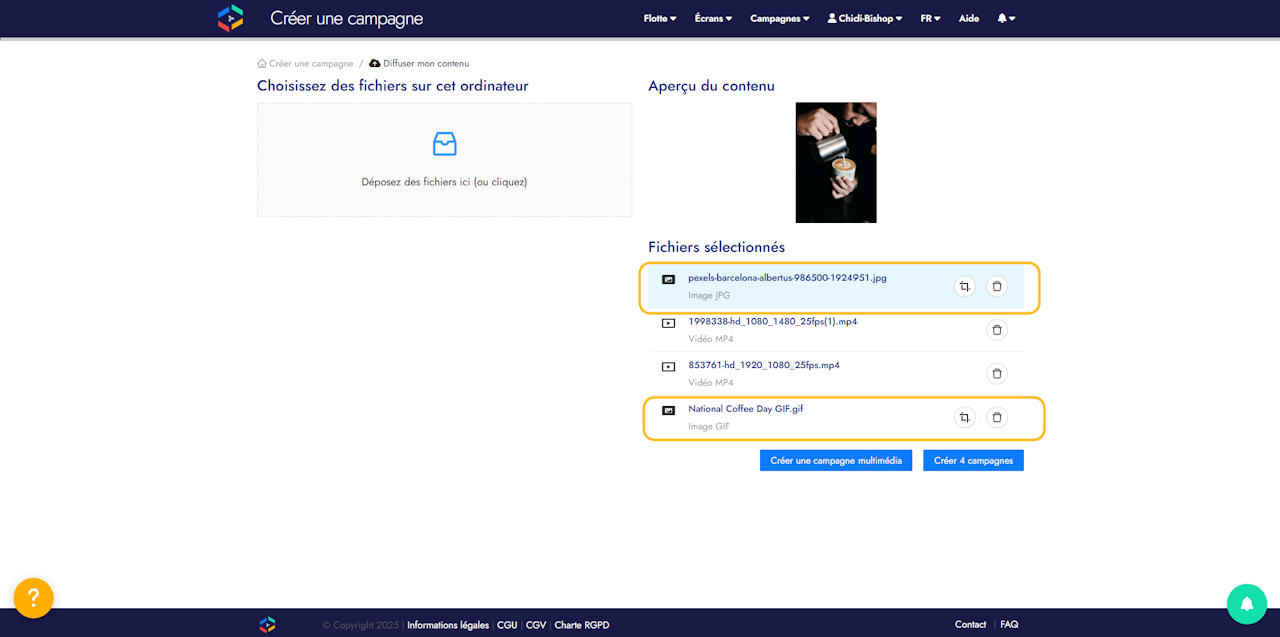1280x637 pixels.
Task: Switch language using the FR dropdown
Action: pos(930,18)
